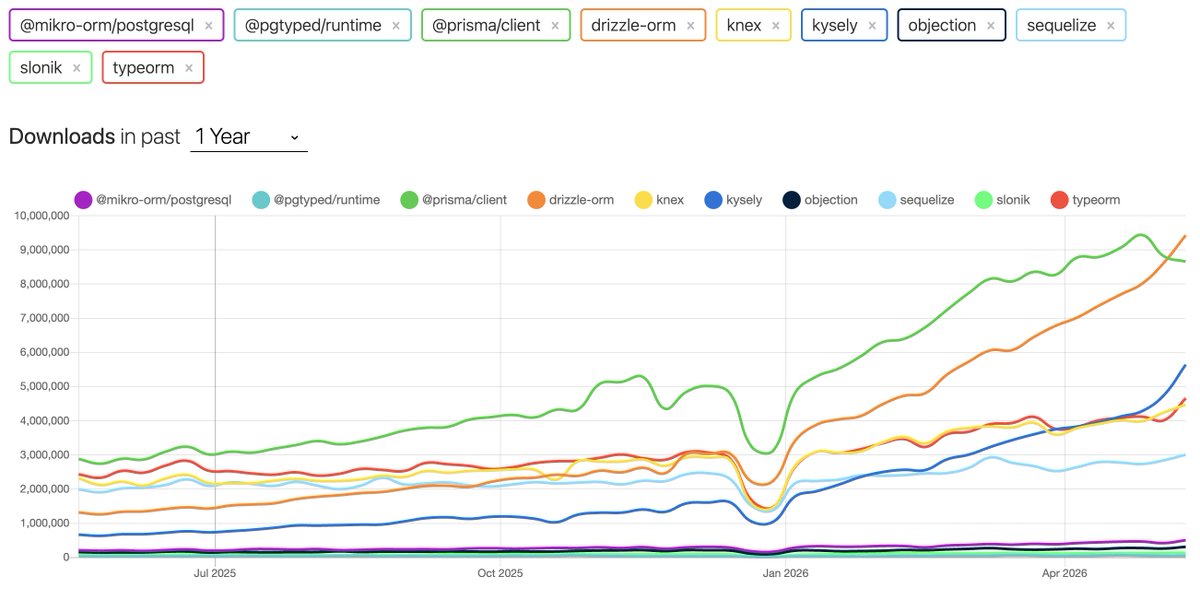Remove @prisma/client tag with its x
Image resolution: width=1200 pixels, height=600 pixels.
pos(555,25)
